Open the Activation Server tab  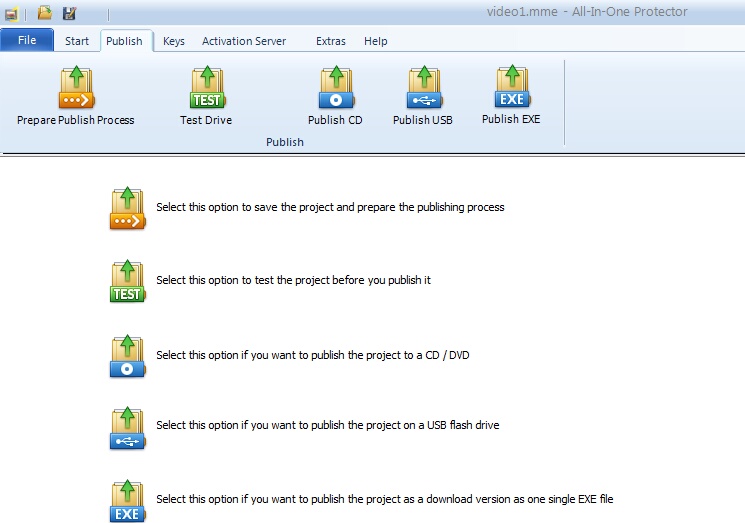244,41
